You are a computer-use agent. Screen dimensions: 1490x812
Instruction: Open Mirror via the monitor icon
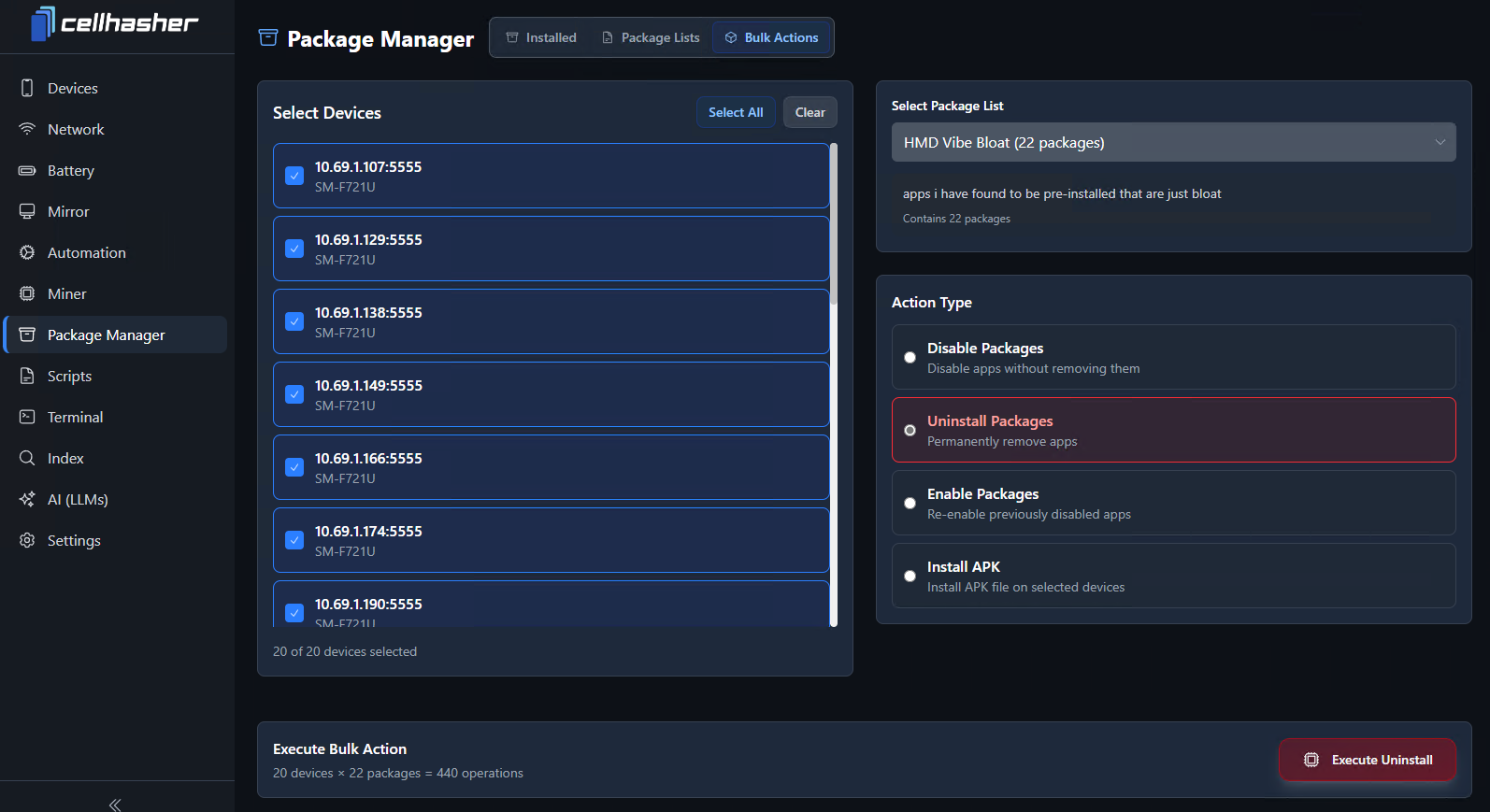tap(27, 211)
